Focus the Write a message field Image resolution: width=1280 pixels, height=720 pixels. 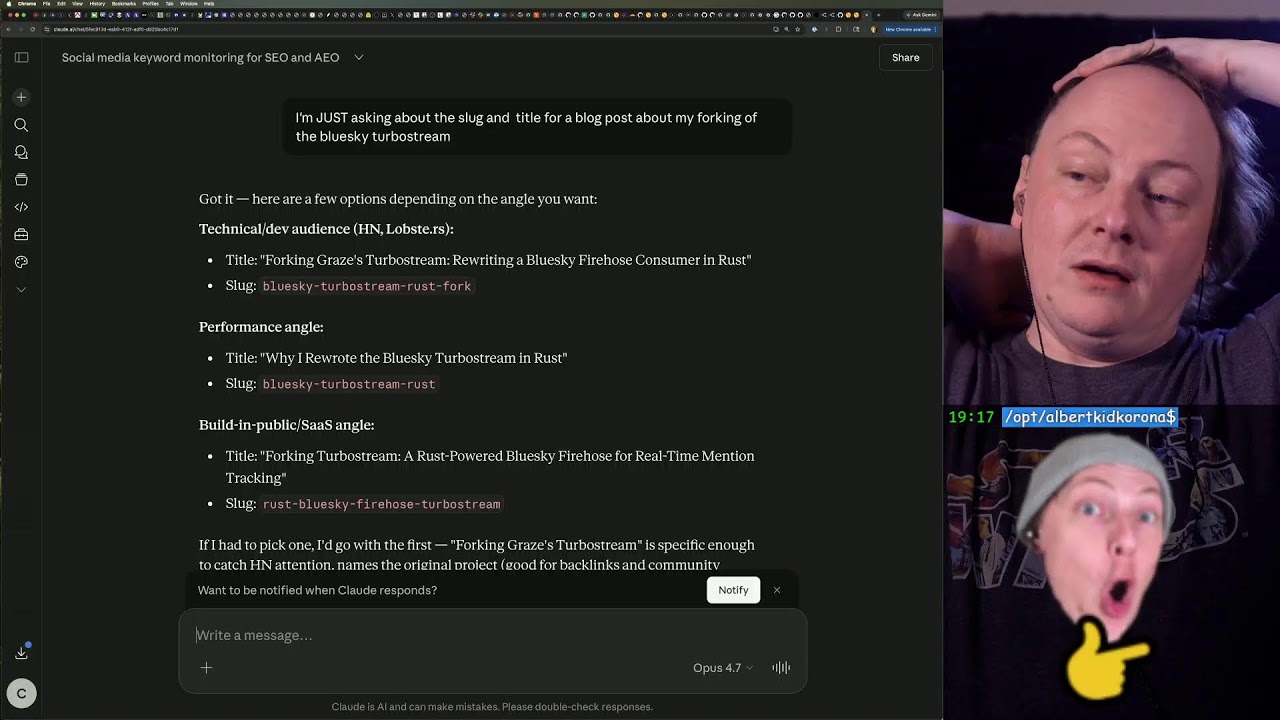point(492,635)
